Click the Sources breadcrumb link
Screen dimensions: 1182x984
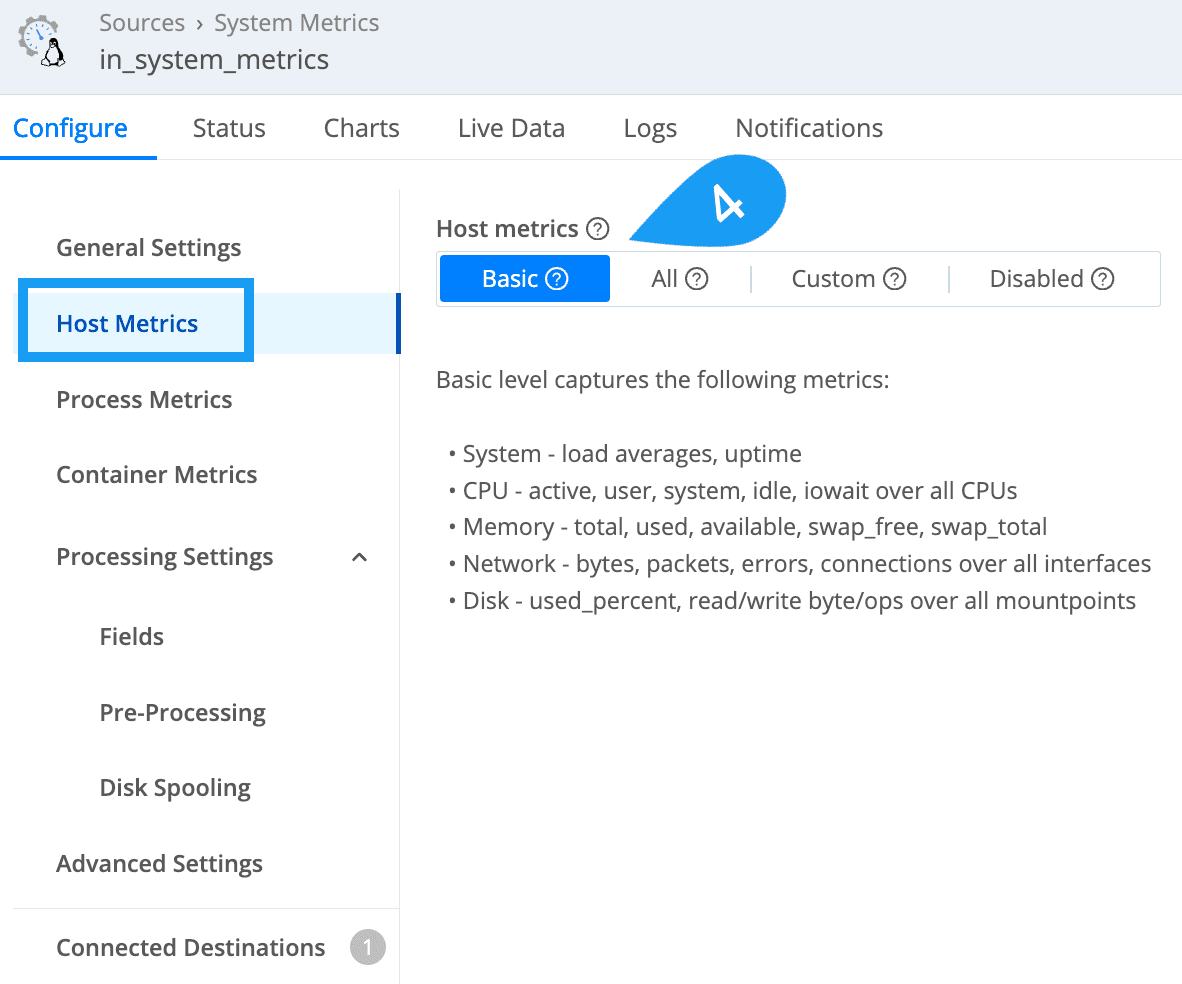pos(142,23)
